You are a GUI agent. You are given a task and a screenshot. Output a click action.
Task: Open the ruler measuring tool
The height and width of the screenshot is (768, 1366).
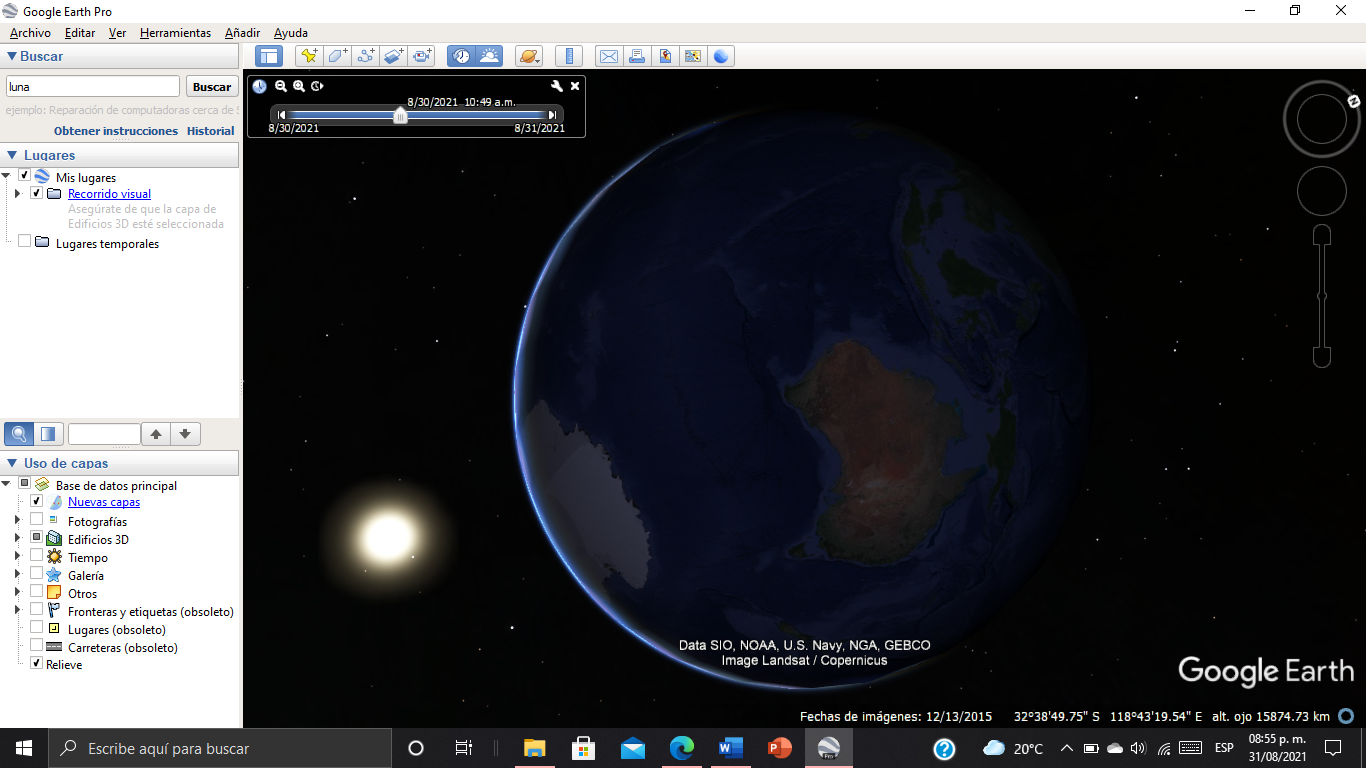[568, 56]
